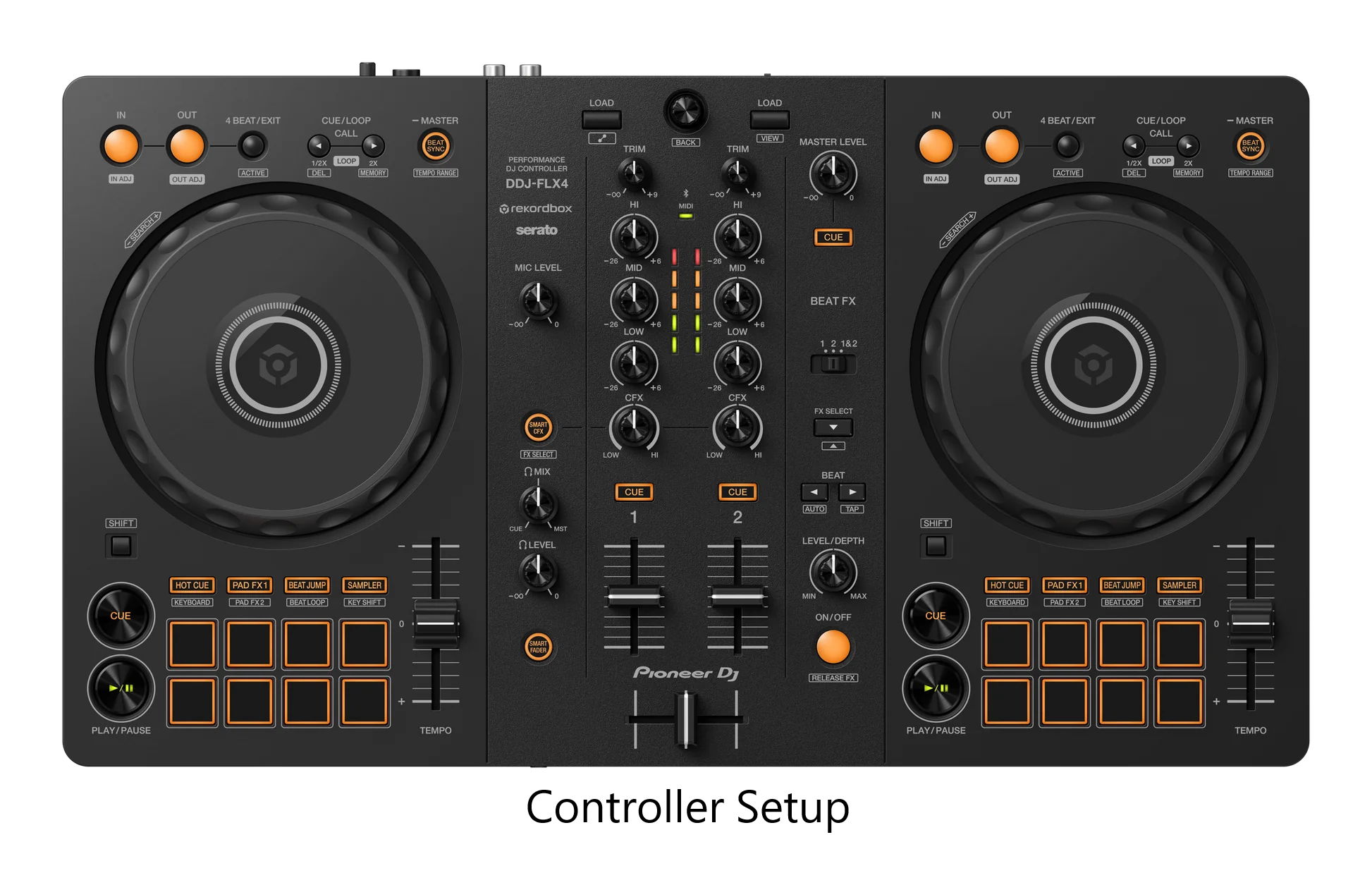Click the channel 1 volume fader
1372x885 pixels.
[x=634, y=597]
